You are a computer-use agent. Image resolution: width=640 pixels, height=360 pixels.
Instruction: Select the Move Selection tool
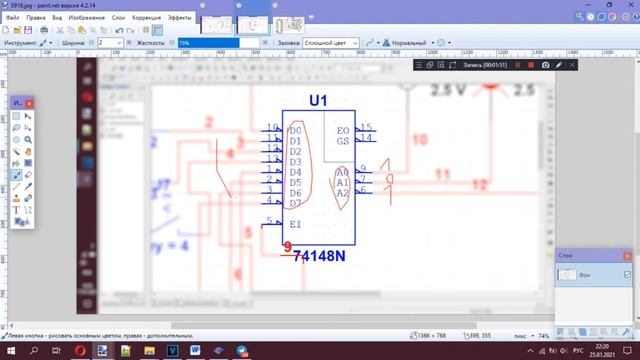point(28,128)
